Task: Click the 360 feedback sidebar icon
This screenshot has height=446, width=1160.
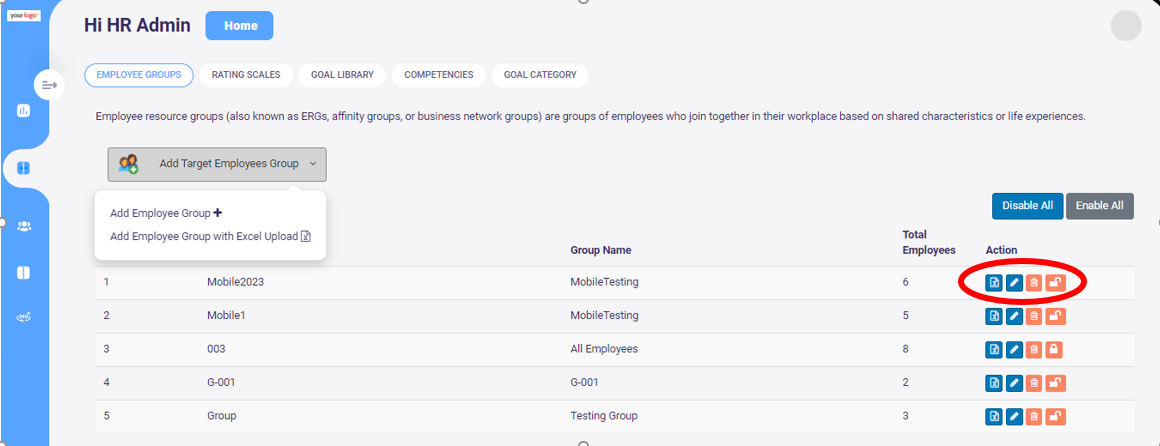Action: 23,317
